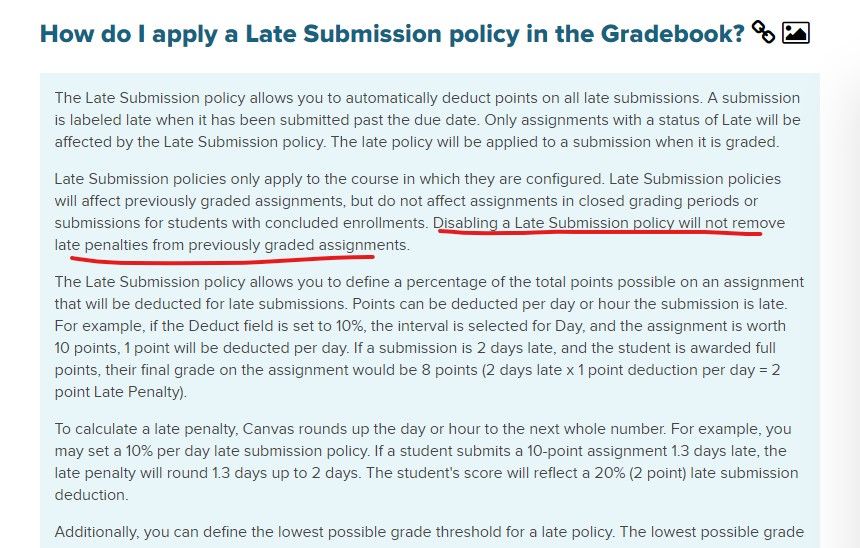Image resolution: width=860 pixels, height=548 pixels.
Task: Click the paragraph beginning "Late Submission policies only apply"
Action: coord(420,212)
